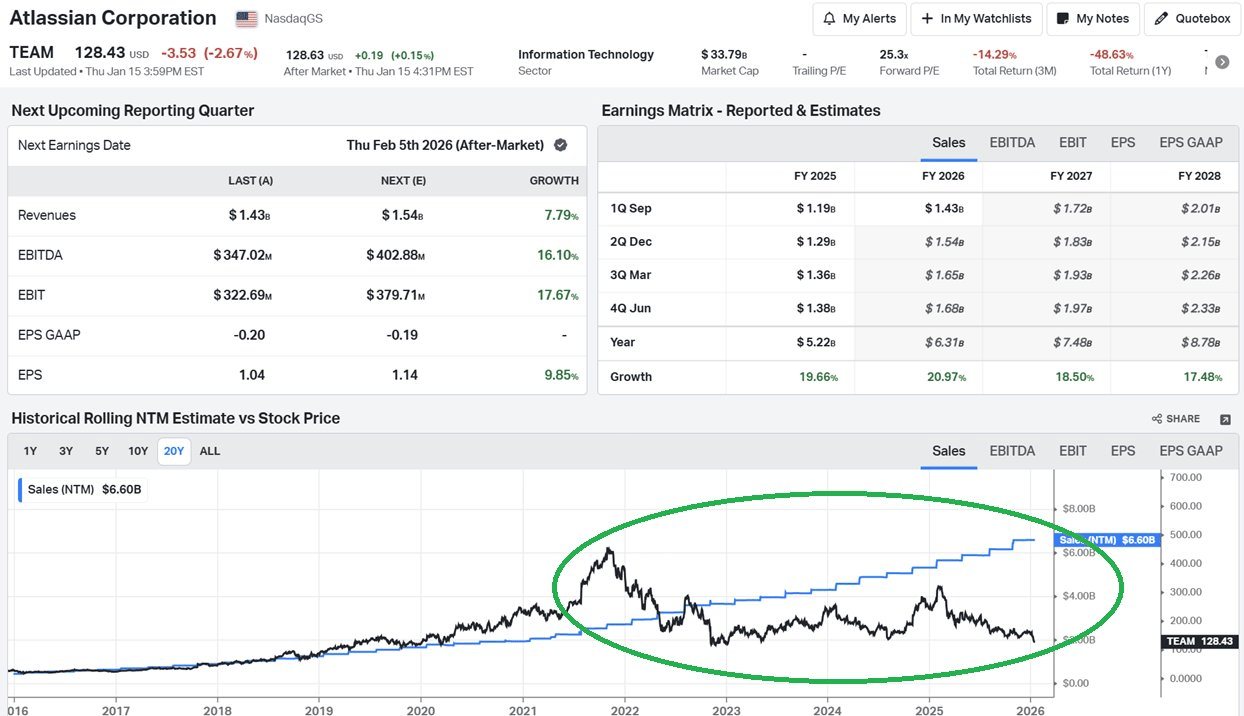Viewport: 1244px width, 716px height.
Task: Click the blue Sales (NTM) $6.60B axis label
Action: coord(1106,540)
